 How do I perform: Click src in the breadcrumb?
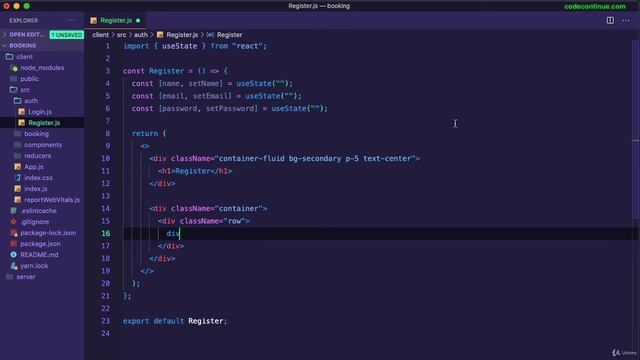122,35
